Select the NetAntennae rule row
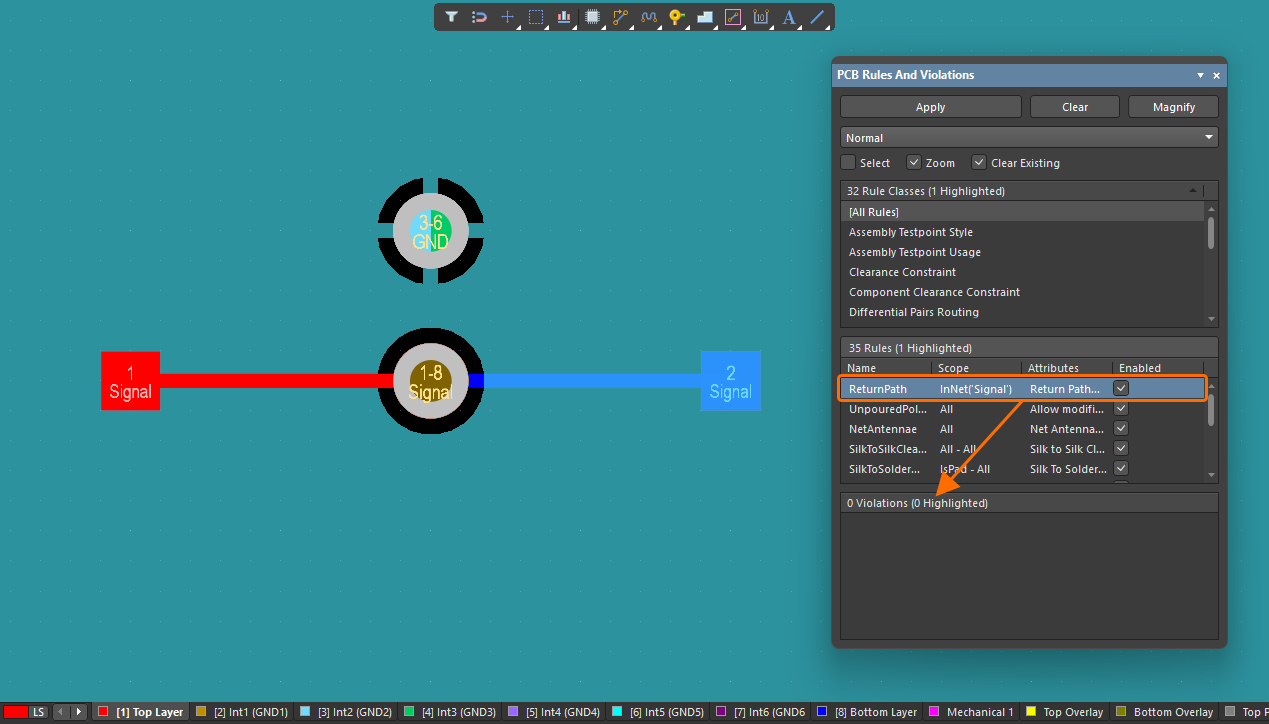1269x724 pixels. coord(1022,429)
